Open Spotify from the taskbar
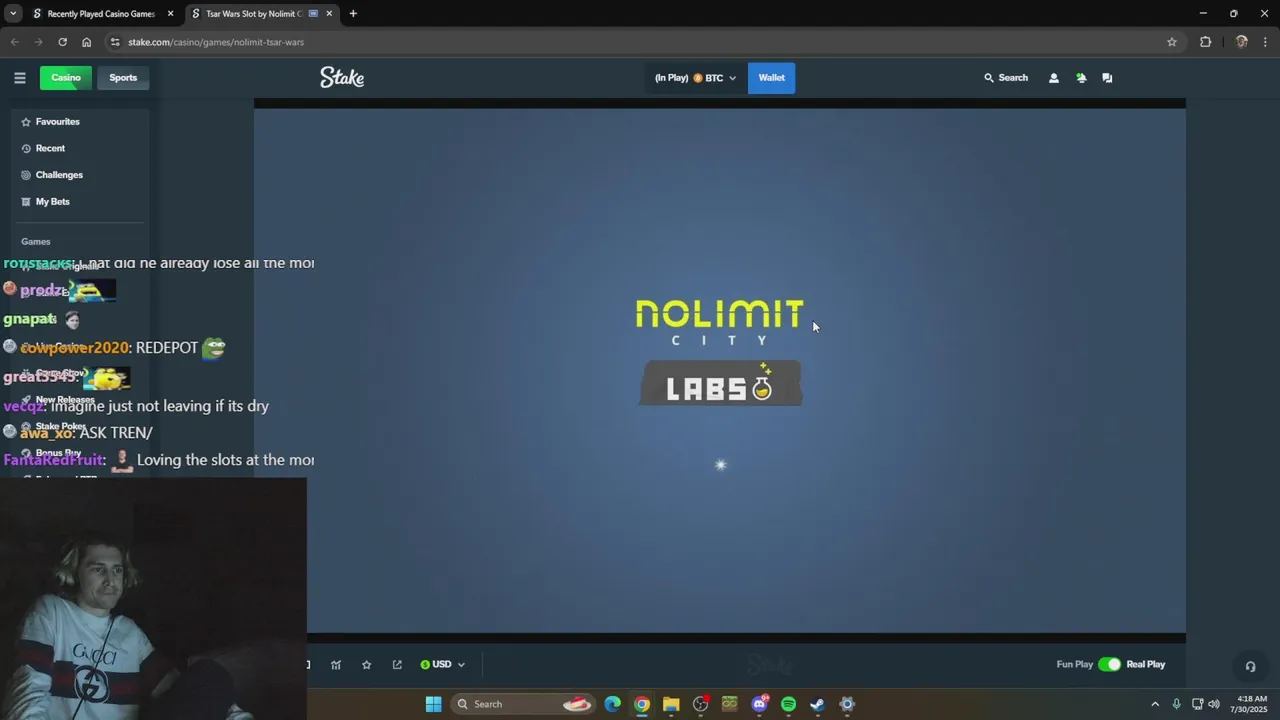1280x720 pixels. pyautogui.click(x=788, y=704)
